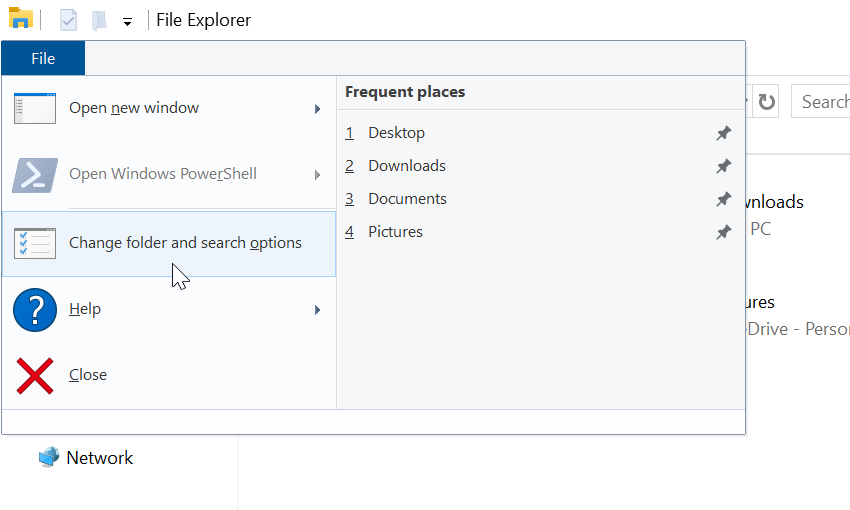Choose Open new window menu entry
Viewport: 850px width, 510px height.
169,108
